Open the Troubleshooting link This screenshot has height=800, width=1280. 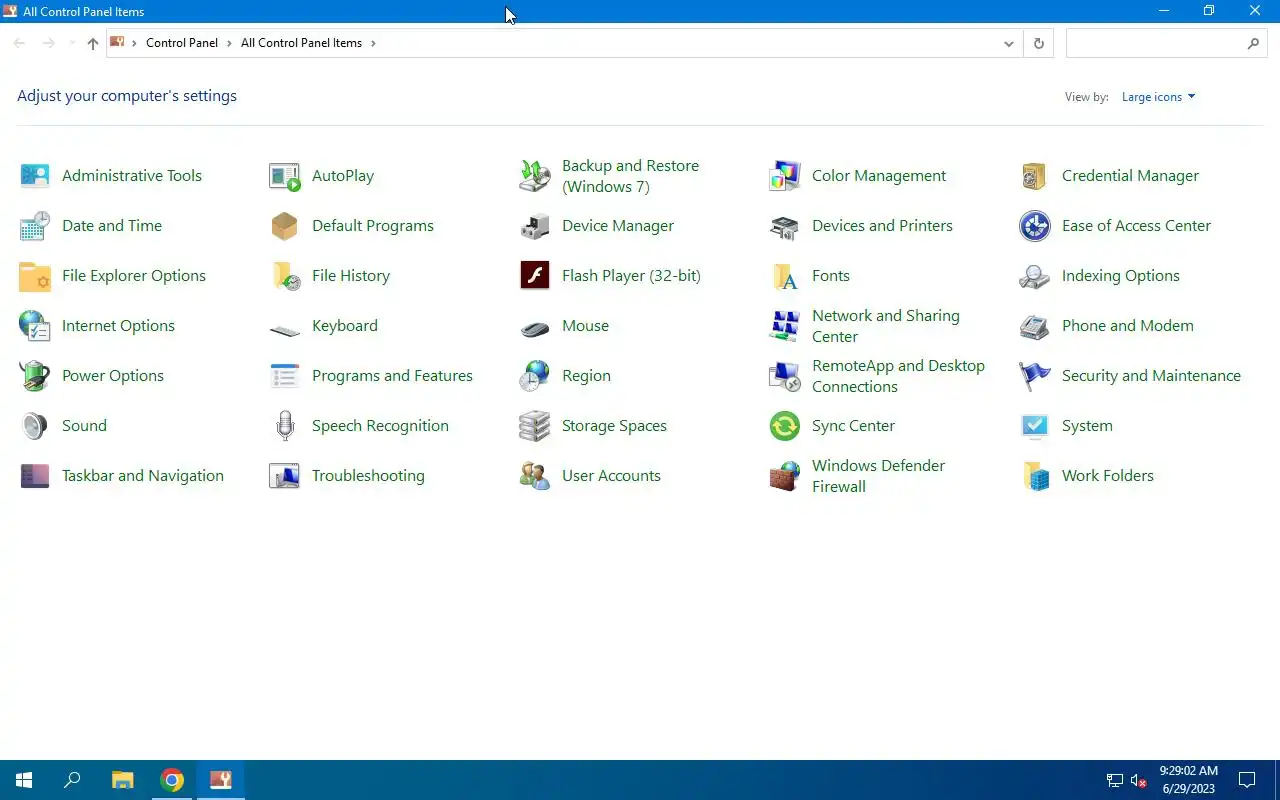coord(368,476)
